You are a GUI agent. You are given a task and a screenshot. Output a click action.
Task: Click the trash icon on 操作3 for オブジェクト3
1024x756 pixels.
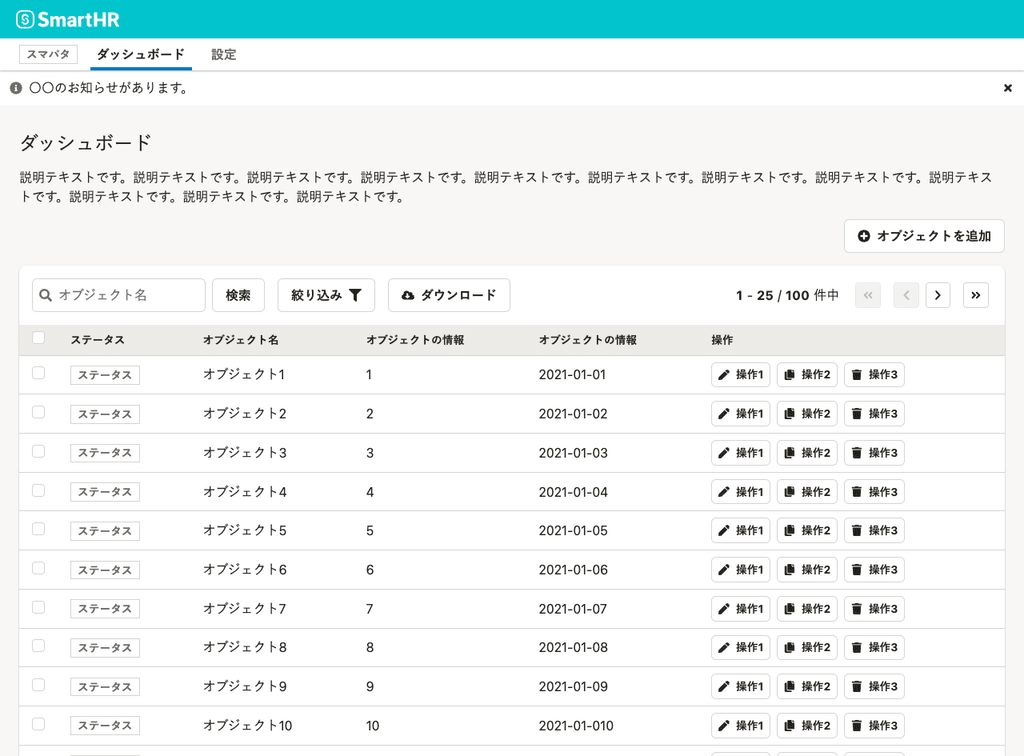pos(858,452)
